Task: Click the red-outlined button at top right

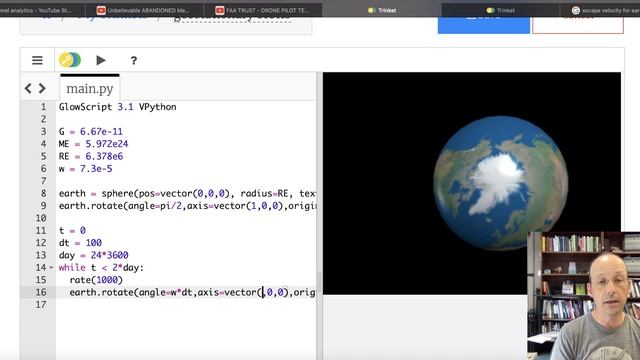Action: [x=578, y=25]
